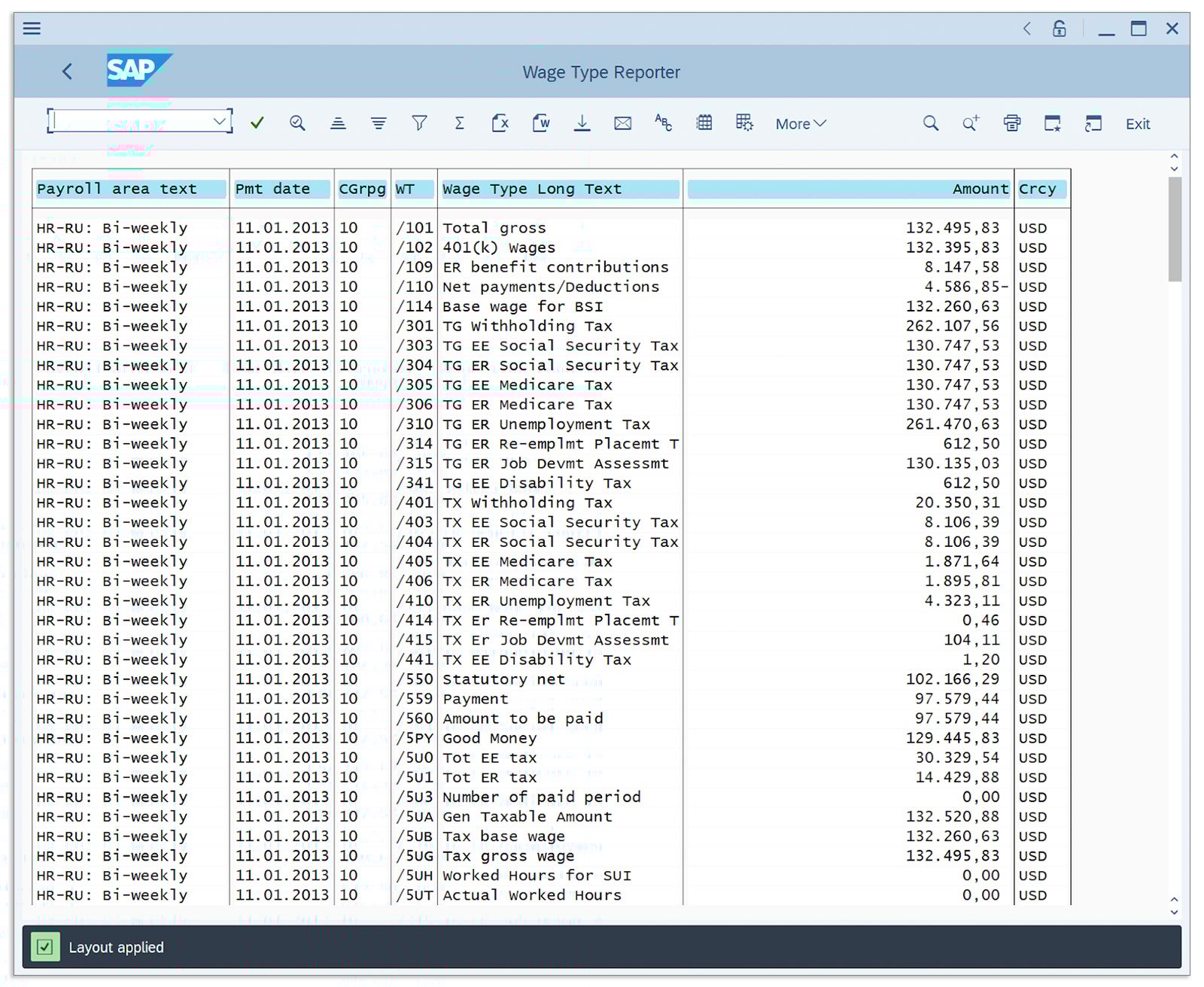Screen dimensions: 1204x987
Task: Expand the command field dropdown
Action: click(220, 120)
